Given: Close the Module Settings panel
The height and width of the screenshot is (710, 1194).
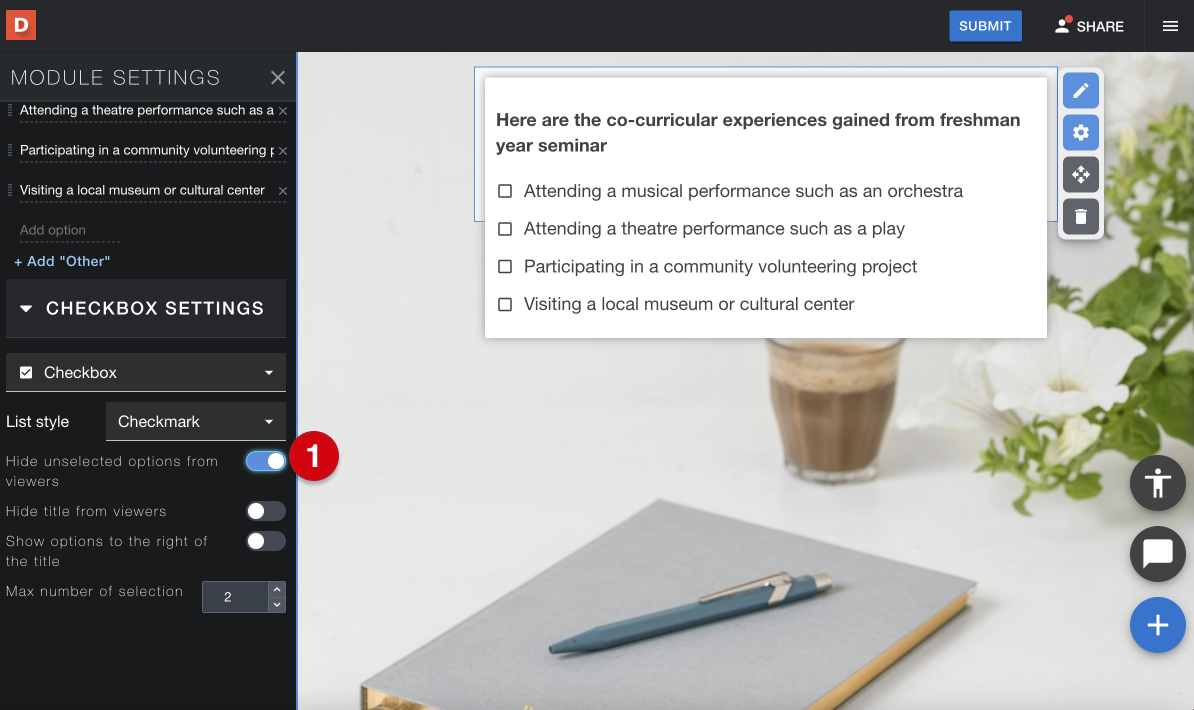Looking at the screenshot, I should (x=278, y=78).
